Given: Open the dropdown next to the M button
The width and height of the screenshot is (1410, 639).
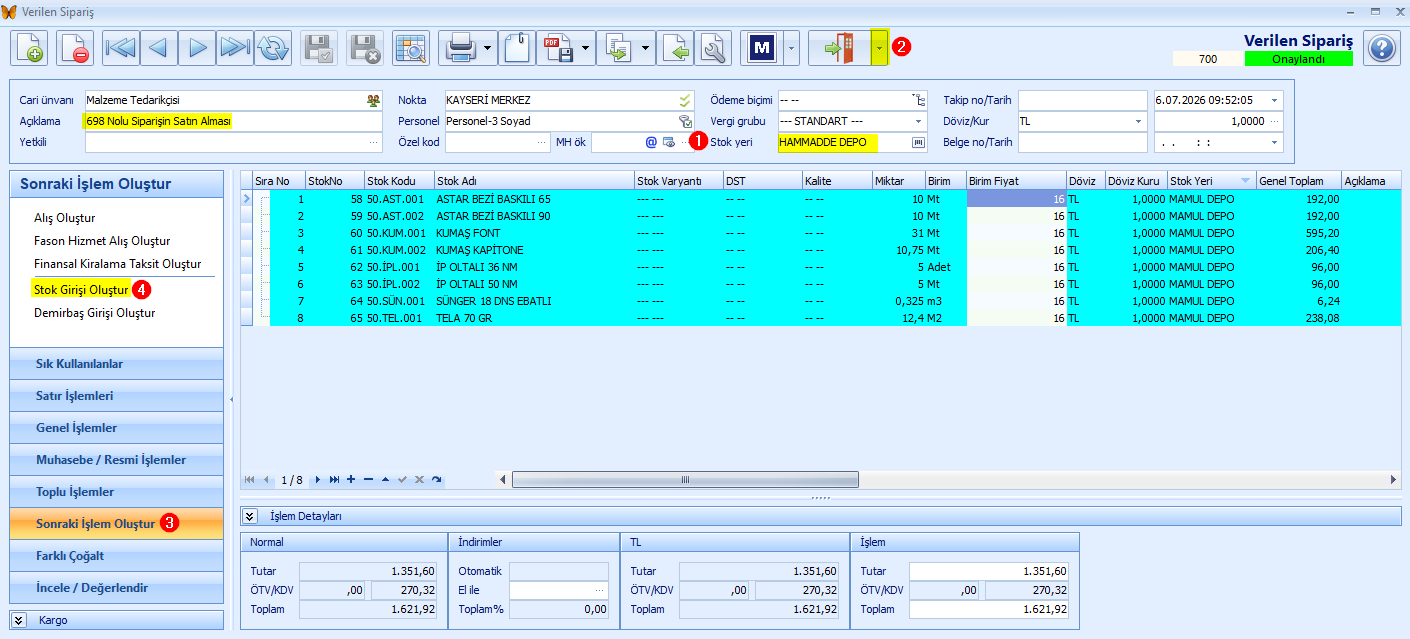Looking at the screenshot, I should point(791,47).
